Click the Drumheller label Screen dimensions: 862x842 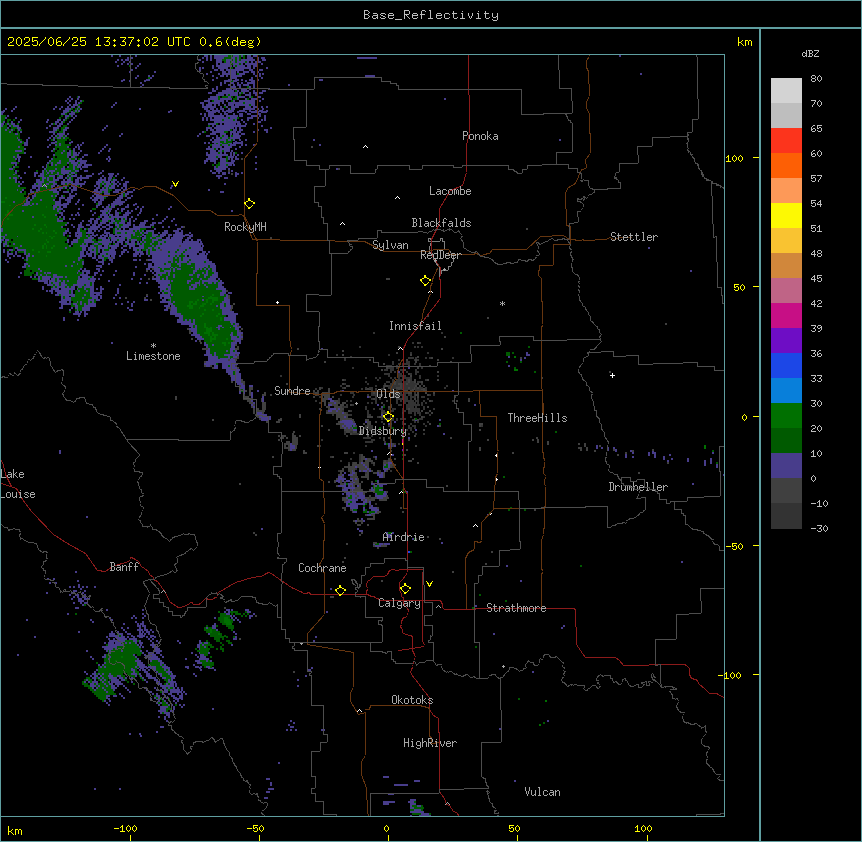click(x=638, y=487)
